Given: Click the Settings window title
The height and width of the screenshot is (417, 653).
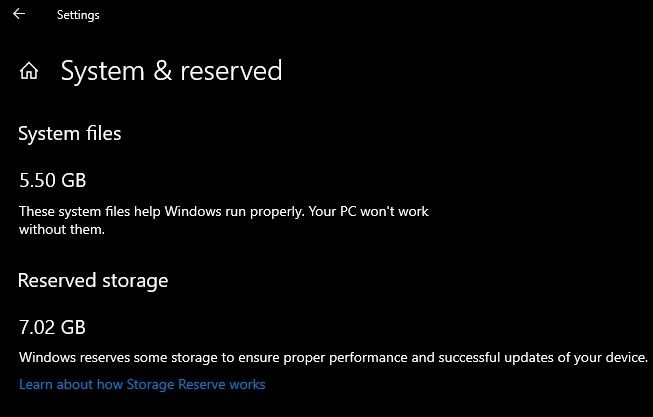Looking at the screenshot, I should tap(78, 15).
